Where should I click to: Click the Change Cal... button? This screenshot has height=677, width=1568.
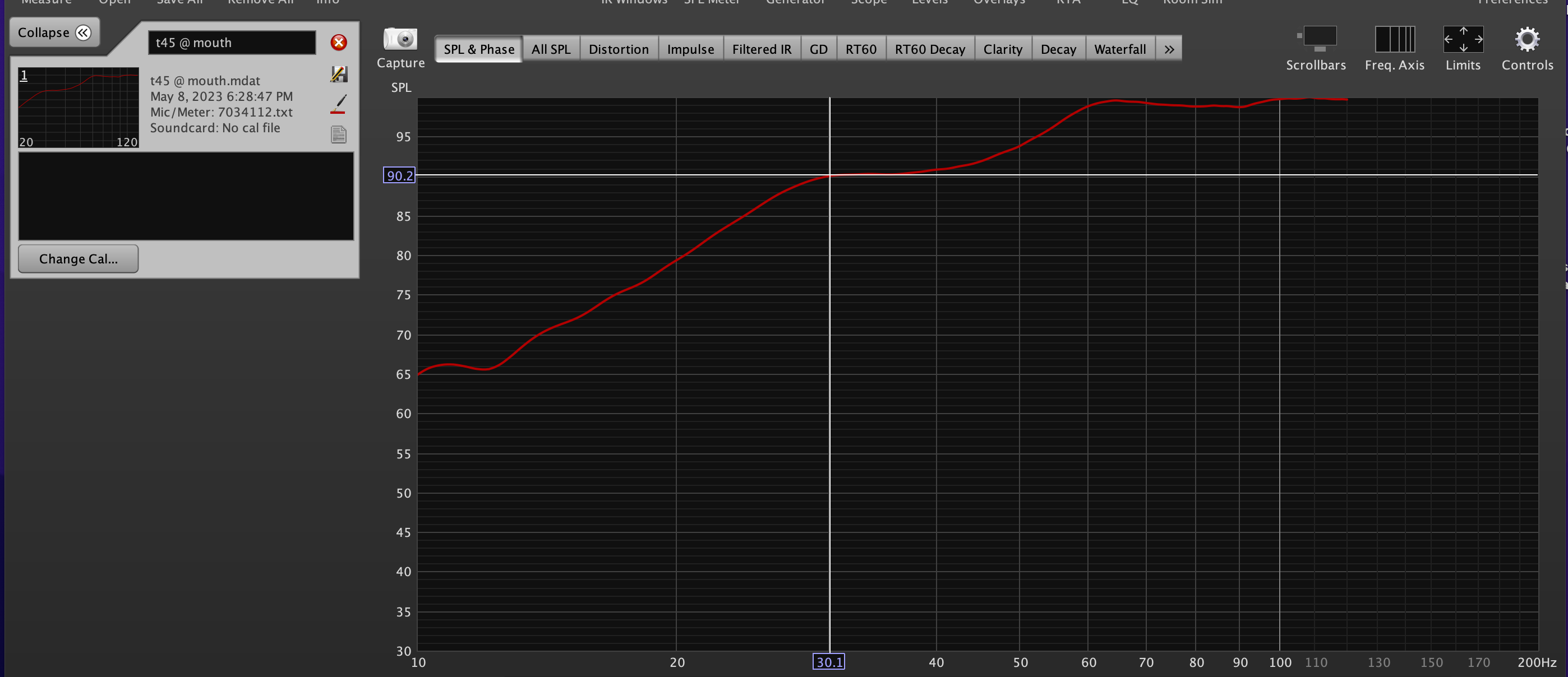point(79,259)
